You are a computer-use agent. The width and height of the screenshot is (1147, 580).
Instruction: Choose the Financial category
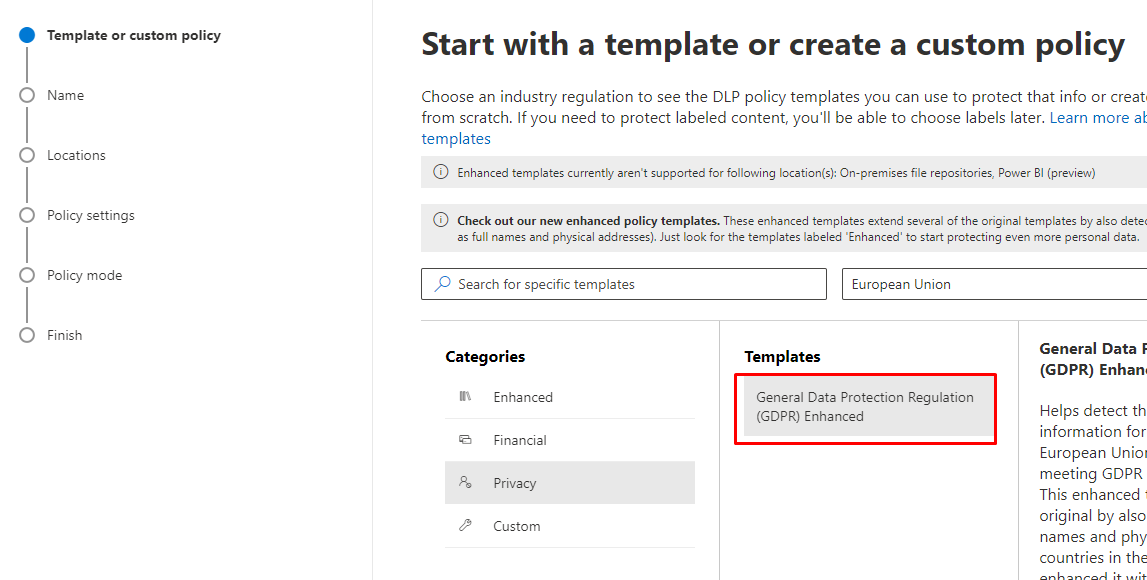click(519, 440)
